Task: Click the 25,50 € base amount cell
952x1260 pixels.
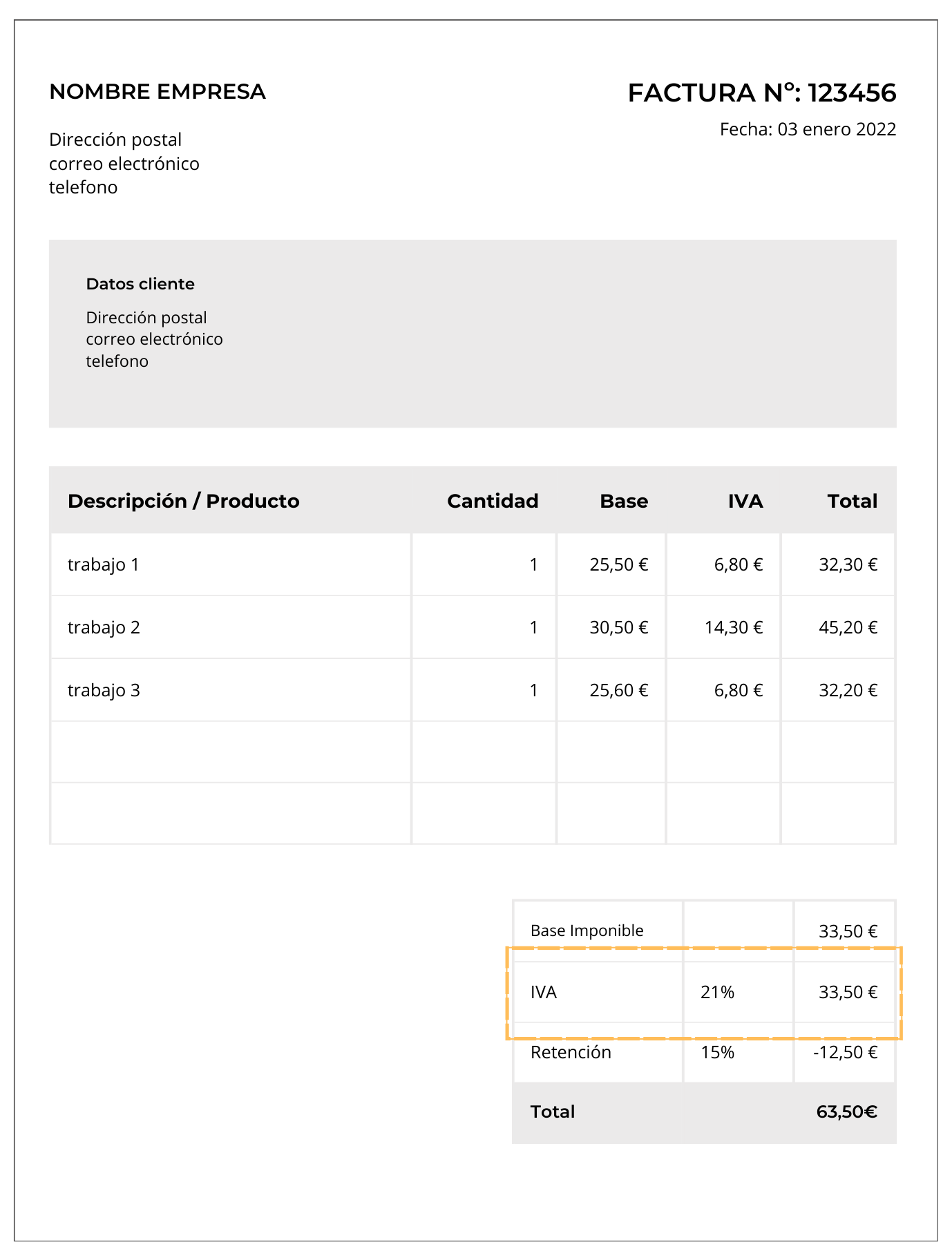Action: (x=618, y=565)
